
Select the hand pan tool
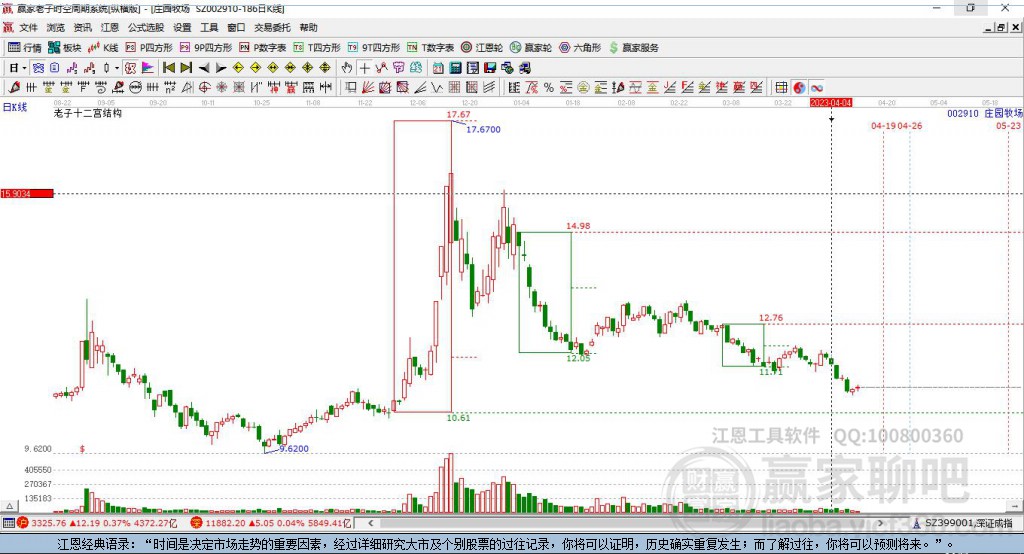(347, 68)
